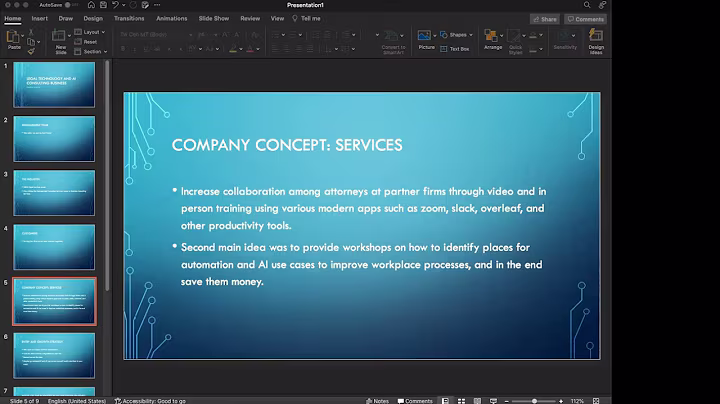Click the Save icon in title bar

[x=103, y=5]
